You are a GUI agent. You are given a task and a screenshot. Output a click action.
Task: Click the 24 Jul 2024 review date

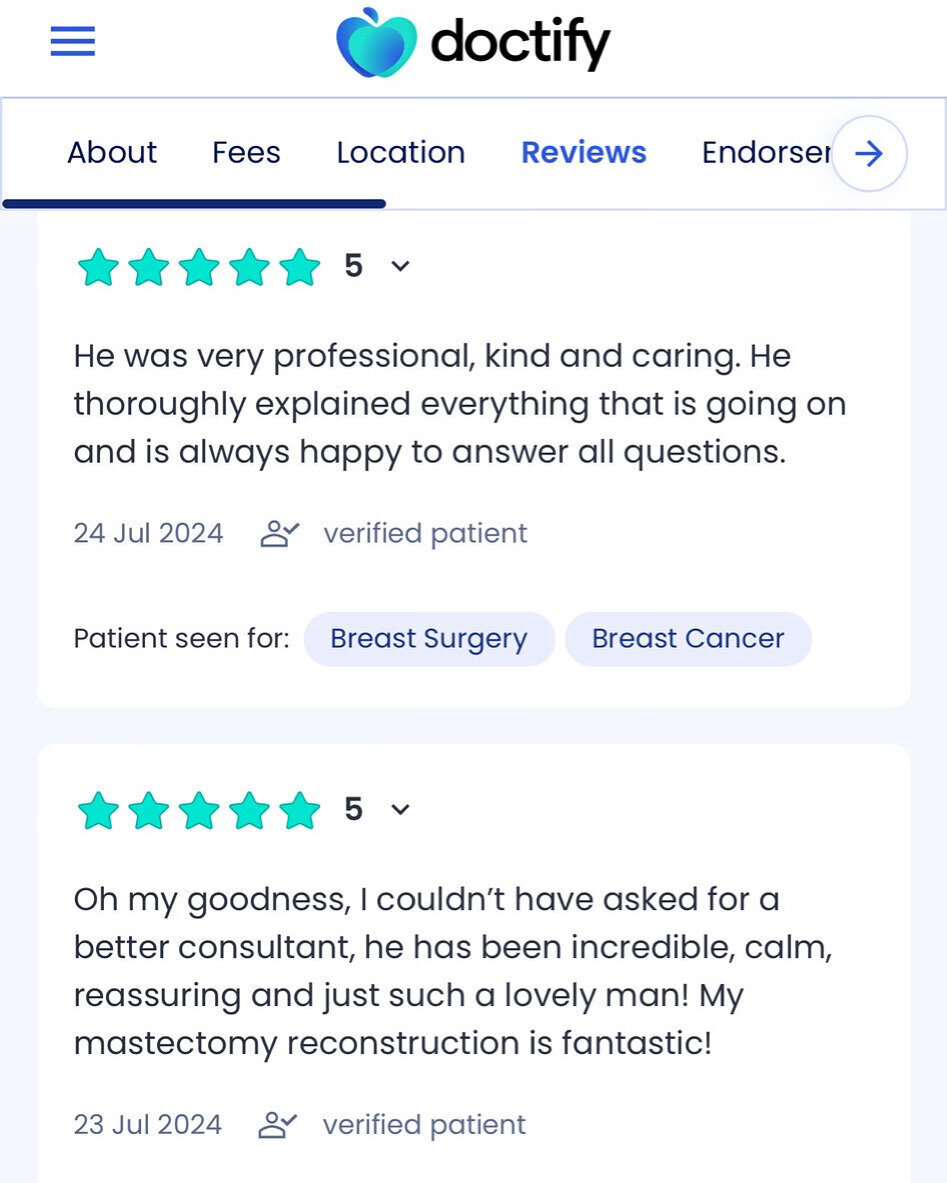click(x=148, y=534)
